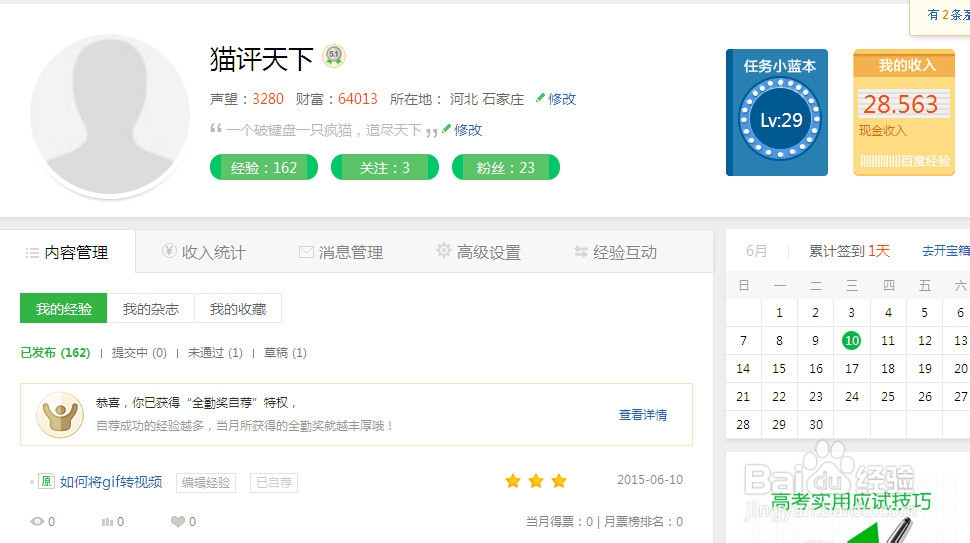Click the 全勤奖 trophy person icon
970x543 pixels.
click(x=60, y=415)
